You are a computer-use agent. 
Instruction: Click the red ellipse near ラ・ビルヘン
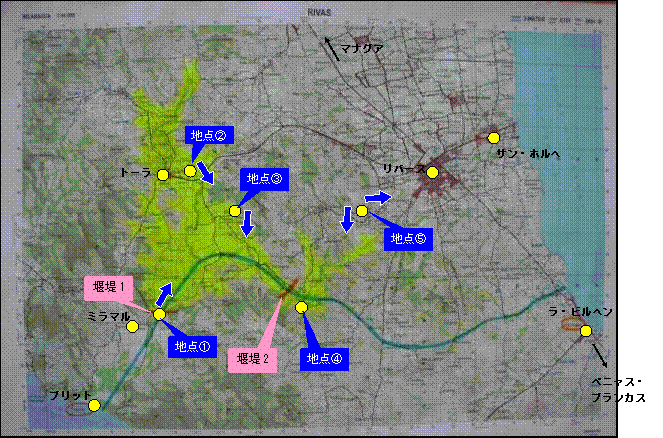[x=573, y=324]
